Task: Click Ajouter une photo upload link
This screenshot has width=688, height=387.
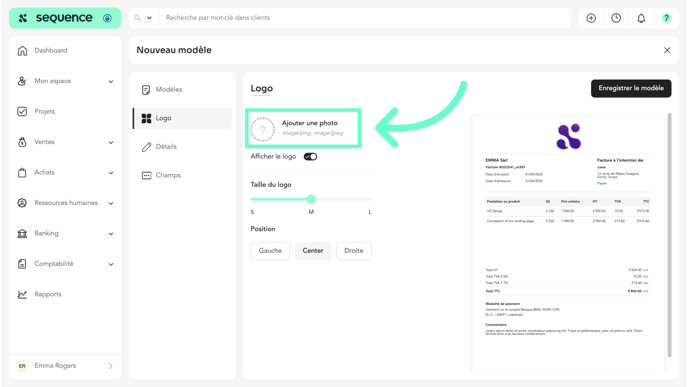Action: point(310,123)
